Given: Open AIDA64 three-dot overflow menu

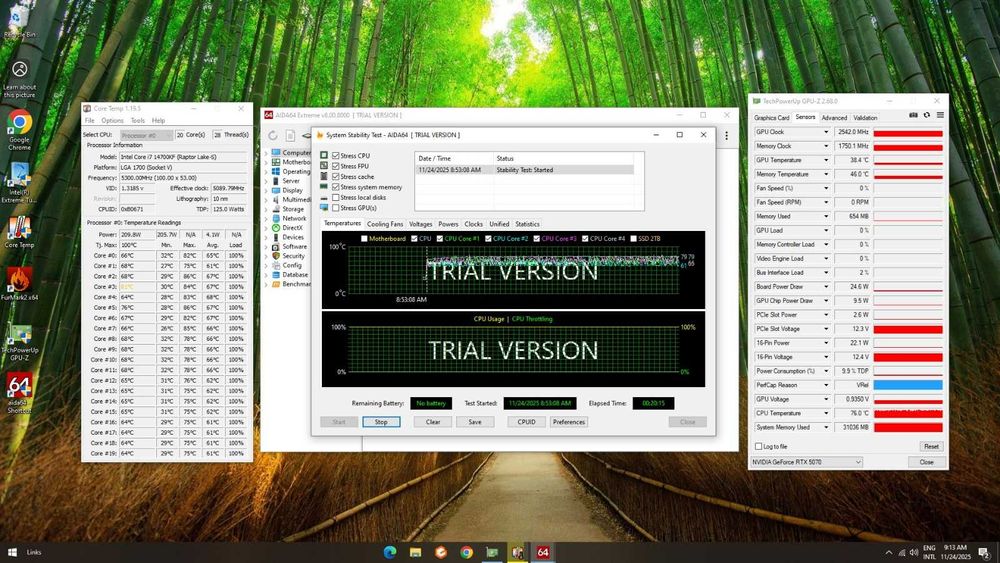Looking at the screenshot, I should coord(726,135).
